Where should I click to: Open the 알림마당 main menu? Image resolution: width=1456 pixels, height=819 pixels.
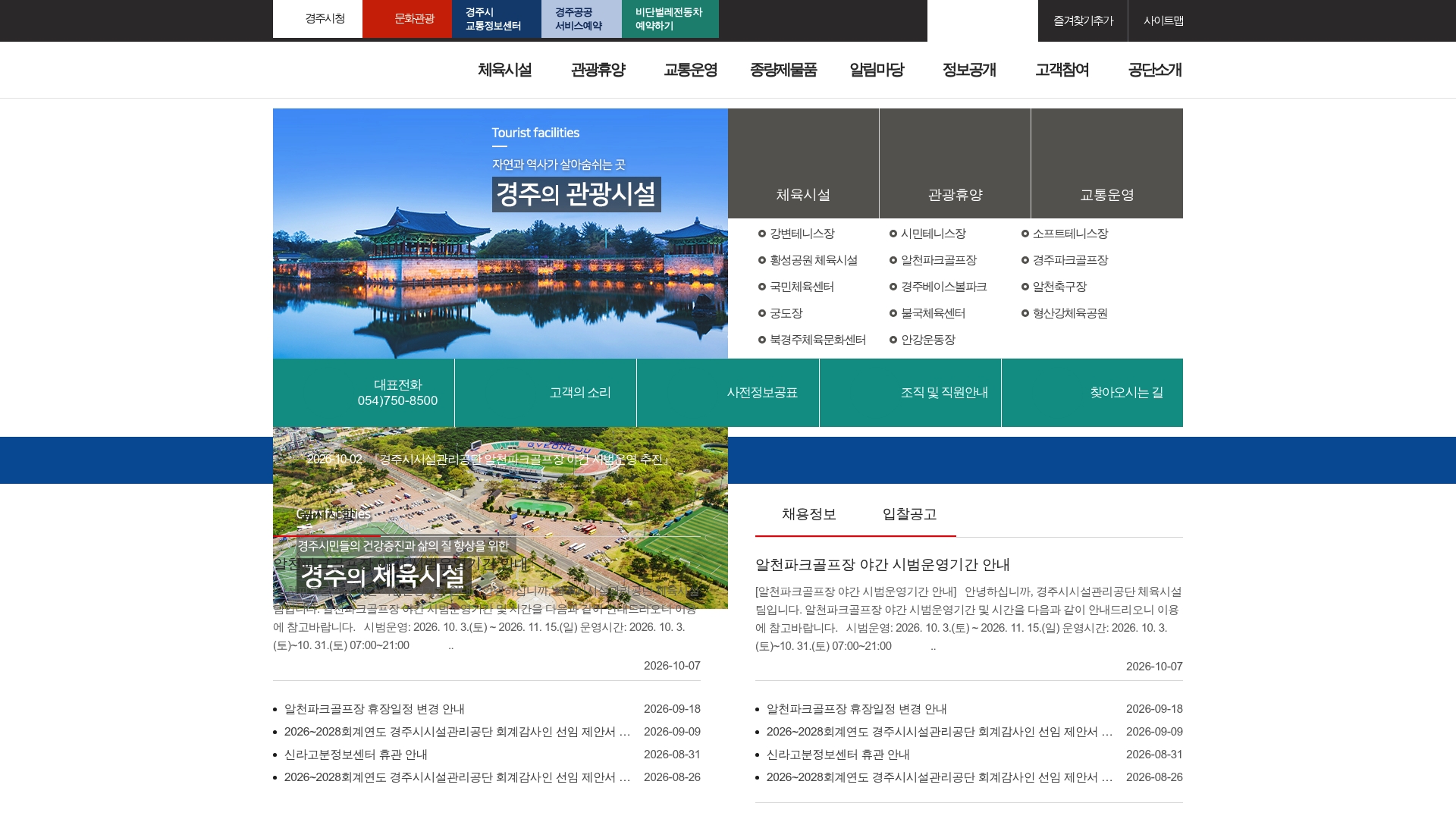[877, 70]
